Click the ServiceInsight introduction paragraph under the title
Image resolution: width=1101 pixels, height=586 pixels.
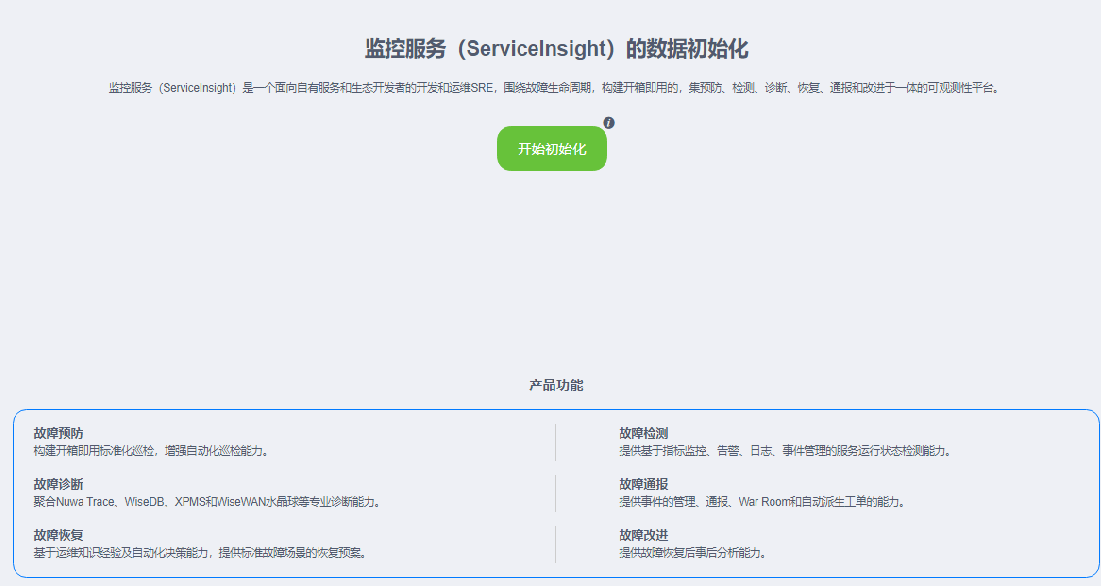[x=553, y=88]
